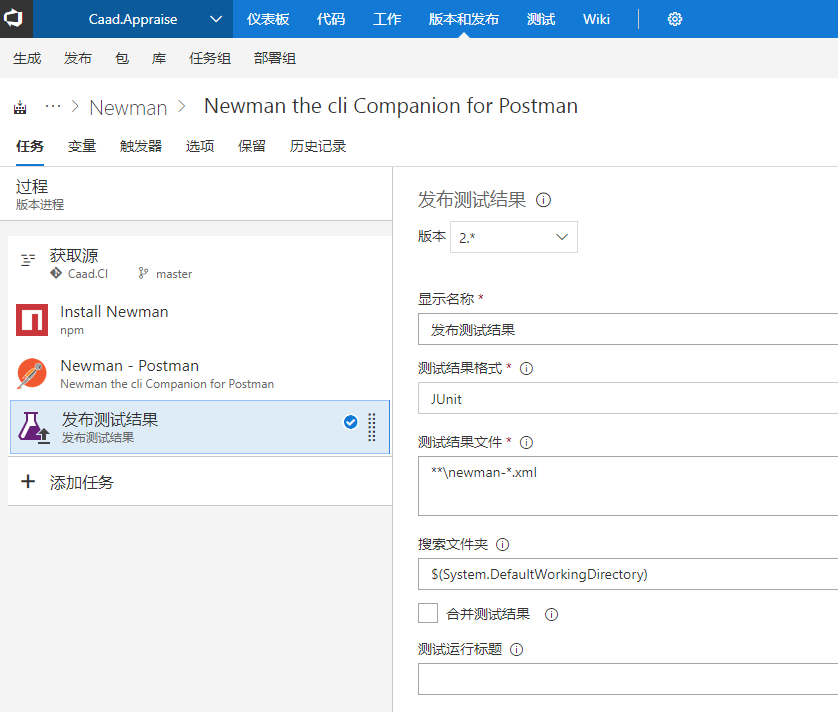This screenshot has width=838, height=712.
Task: Select the Install Newman task
Action: click(200, 320)
